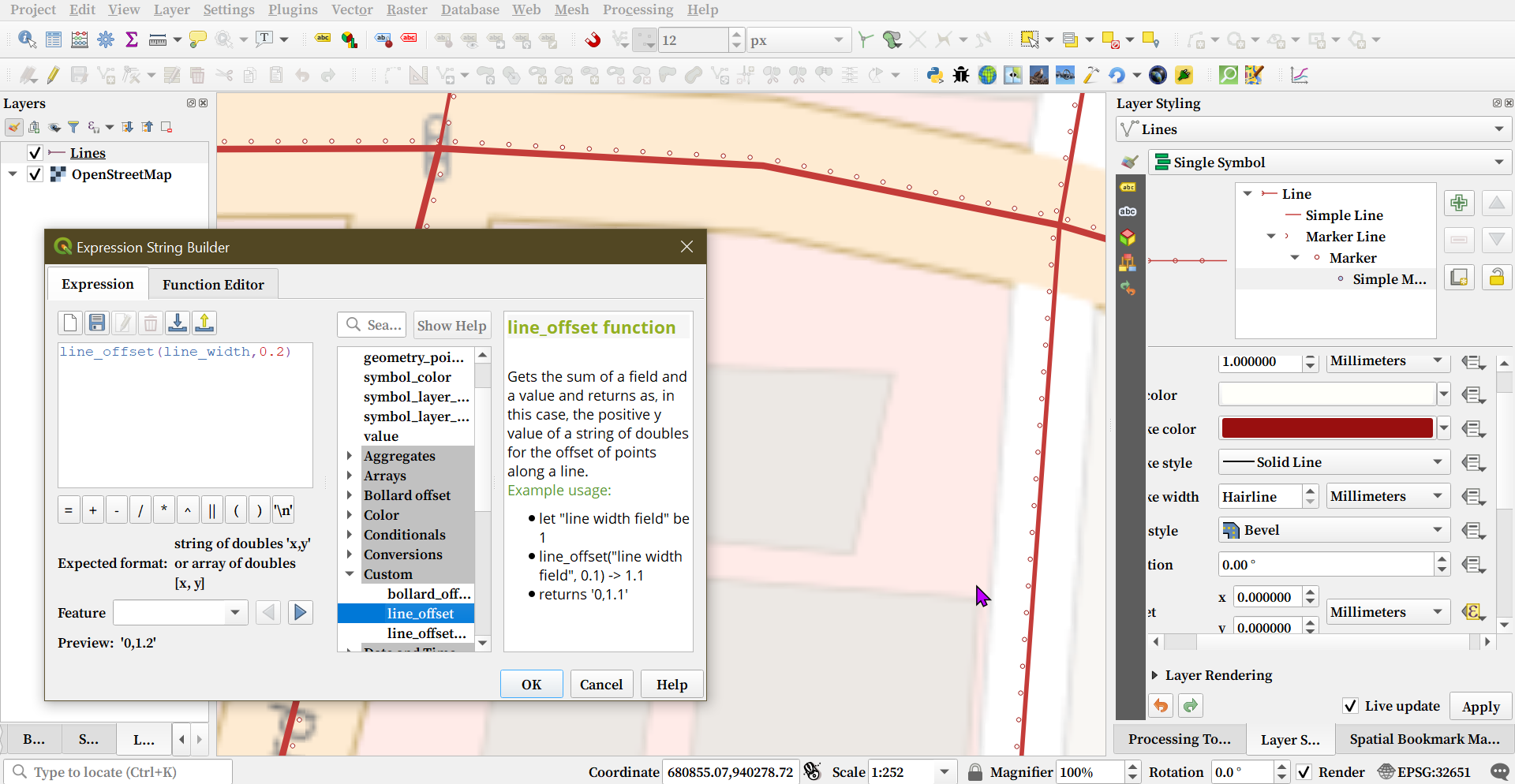Screen dimensions: 1515x784
Task: Remove layer icon in Layers panel
Action: tap(166, 127)
